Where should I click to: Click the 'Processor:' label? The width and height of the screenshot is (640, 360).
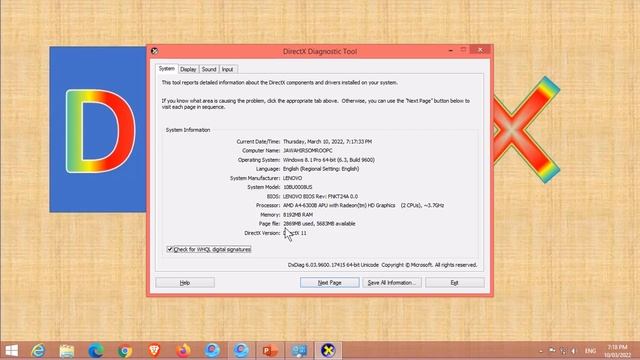point(268,205)
